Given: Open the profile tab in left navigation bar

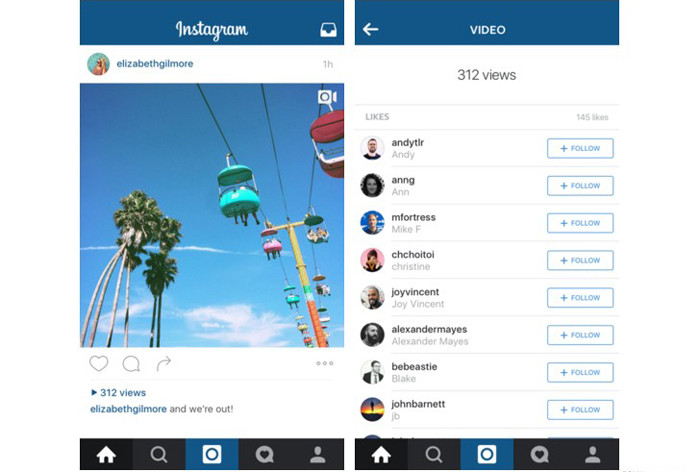Looking at the screenshot, I should click(318, 455).
